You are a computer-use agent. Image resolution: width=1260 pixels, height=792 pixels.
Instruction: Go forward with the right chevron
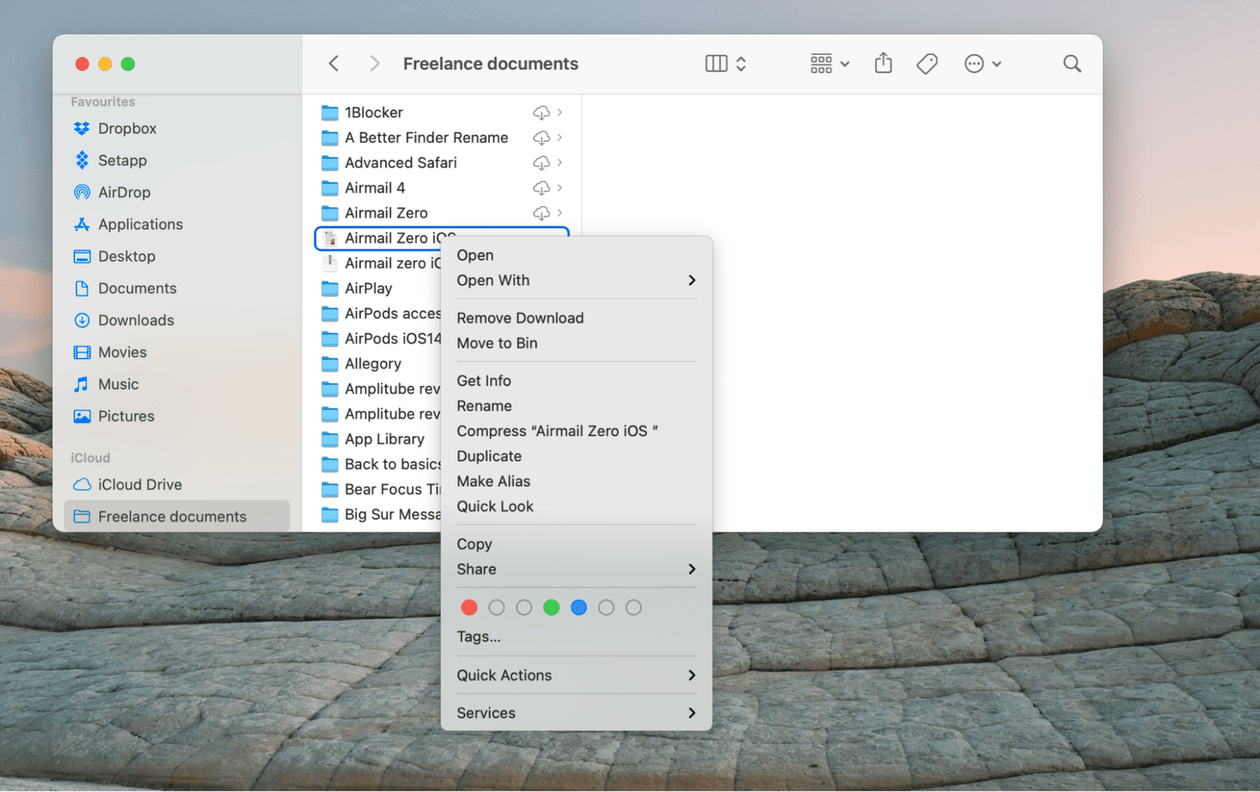[374, 63]
